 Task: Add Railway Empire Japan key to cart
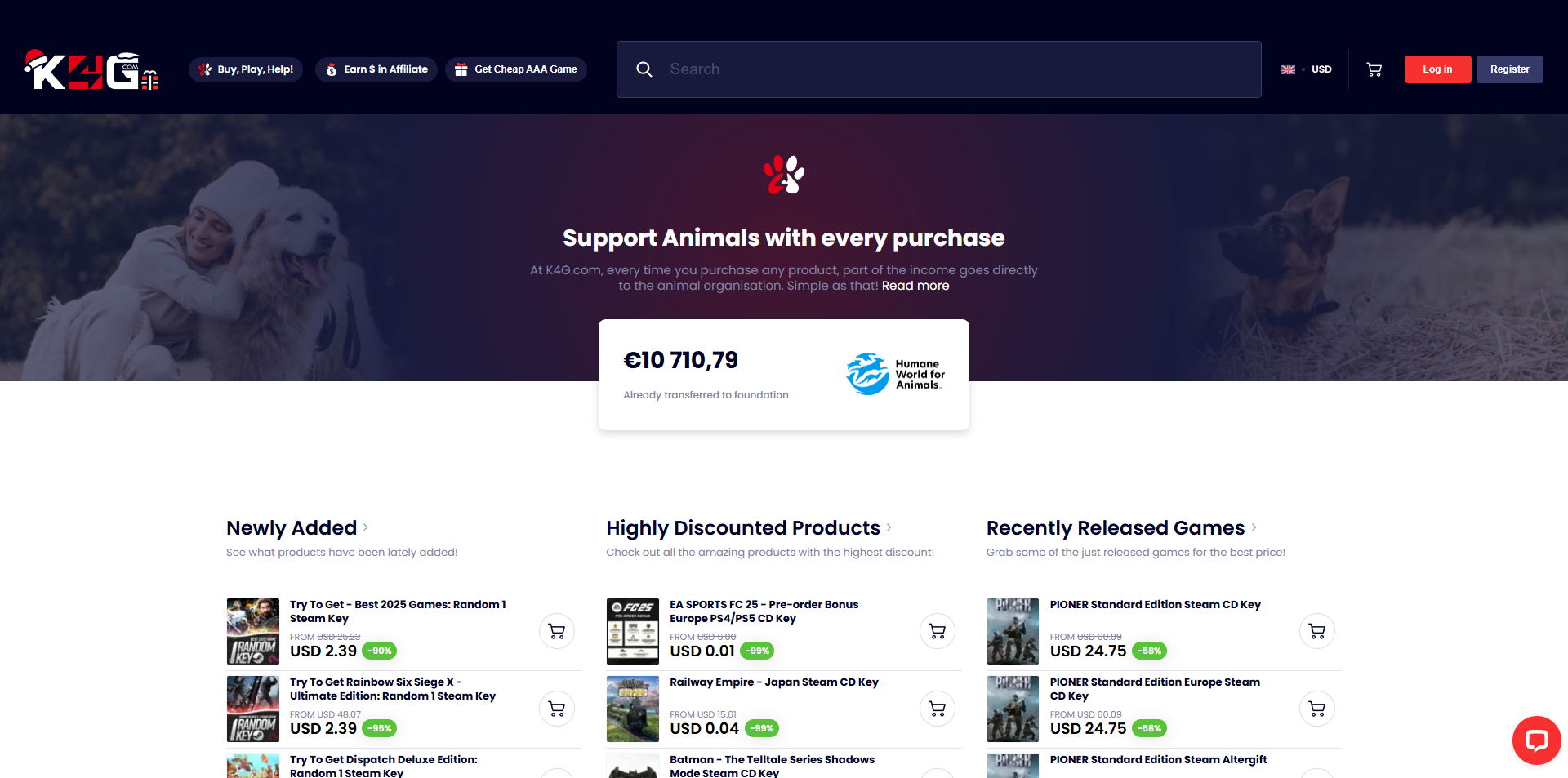[937, 709]
